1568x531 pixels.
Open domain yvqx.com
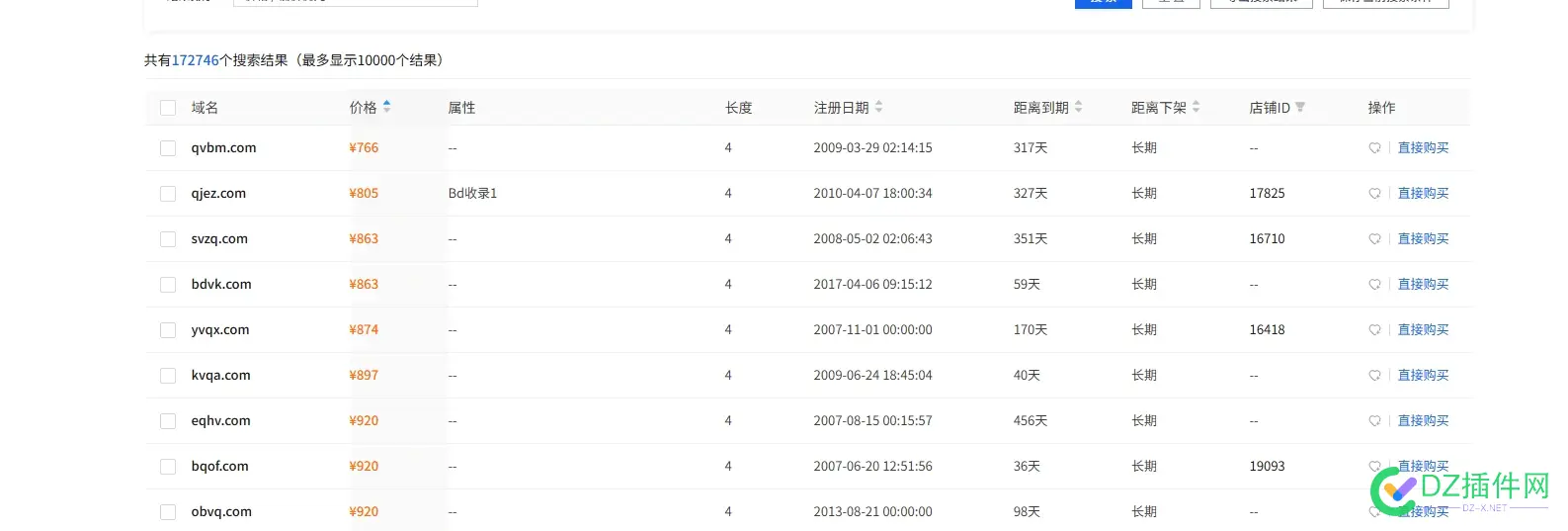pos(220,330)
